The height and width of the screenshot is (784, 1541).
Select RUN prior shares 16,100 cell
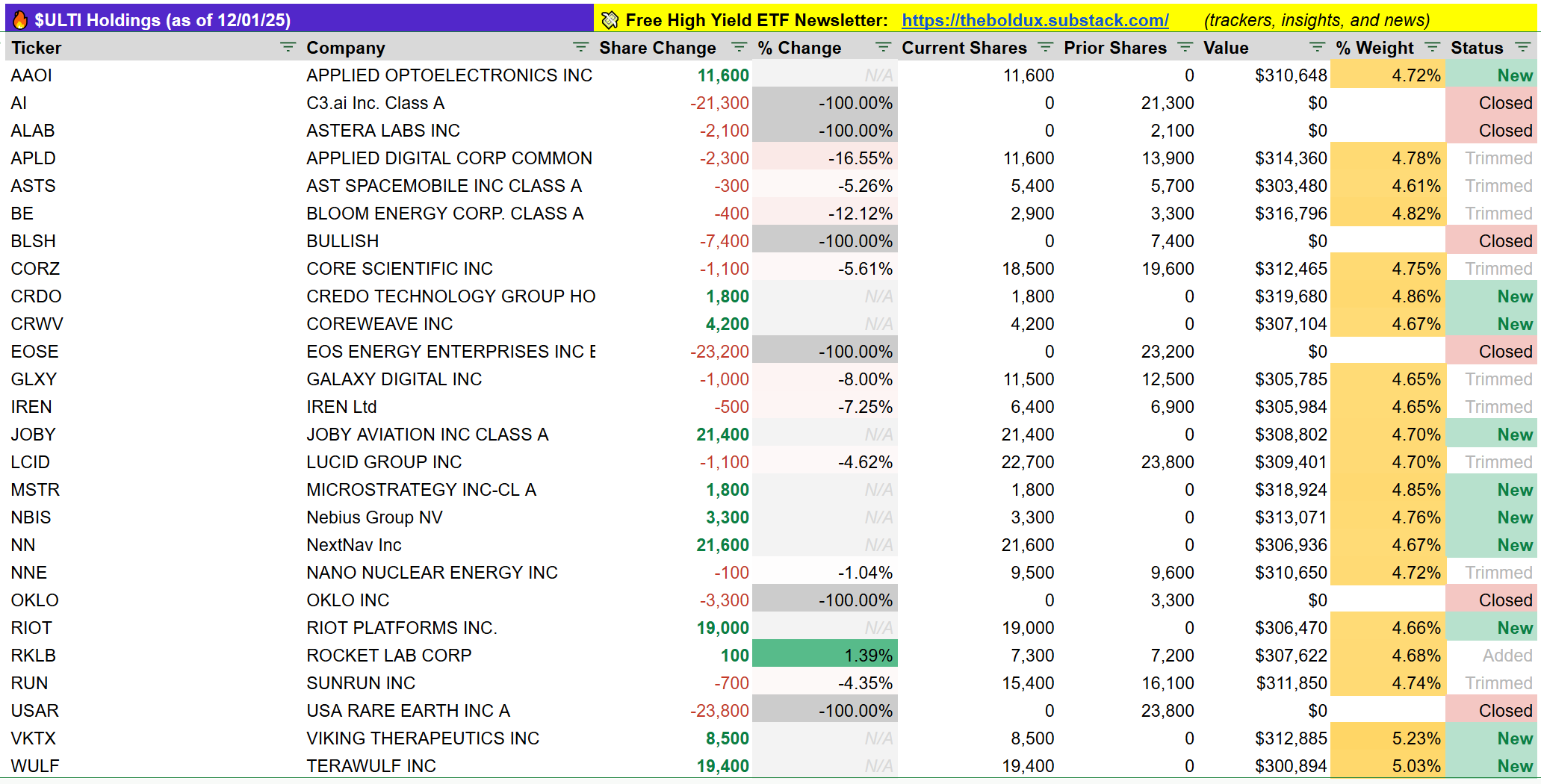pos(1128,683)
